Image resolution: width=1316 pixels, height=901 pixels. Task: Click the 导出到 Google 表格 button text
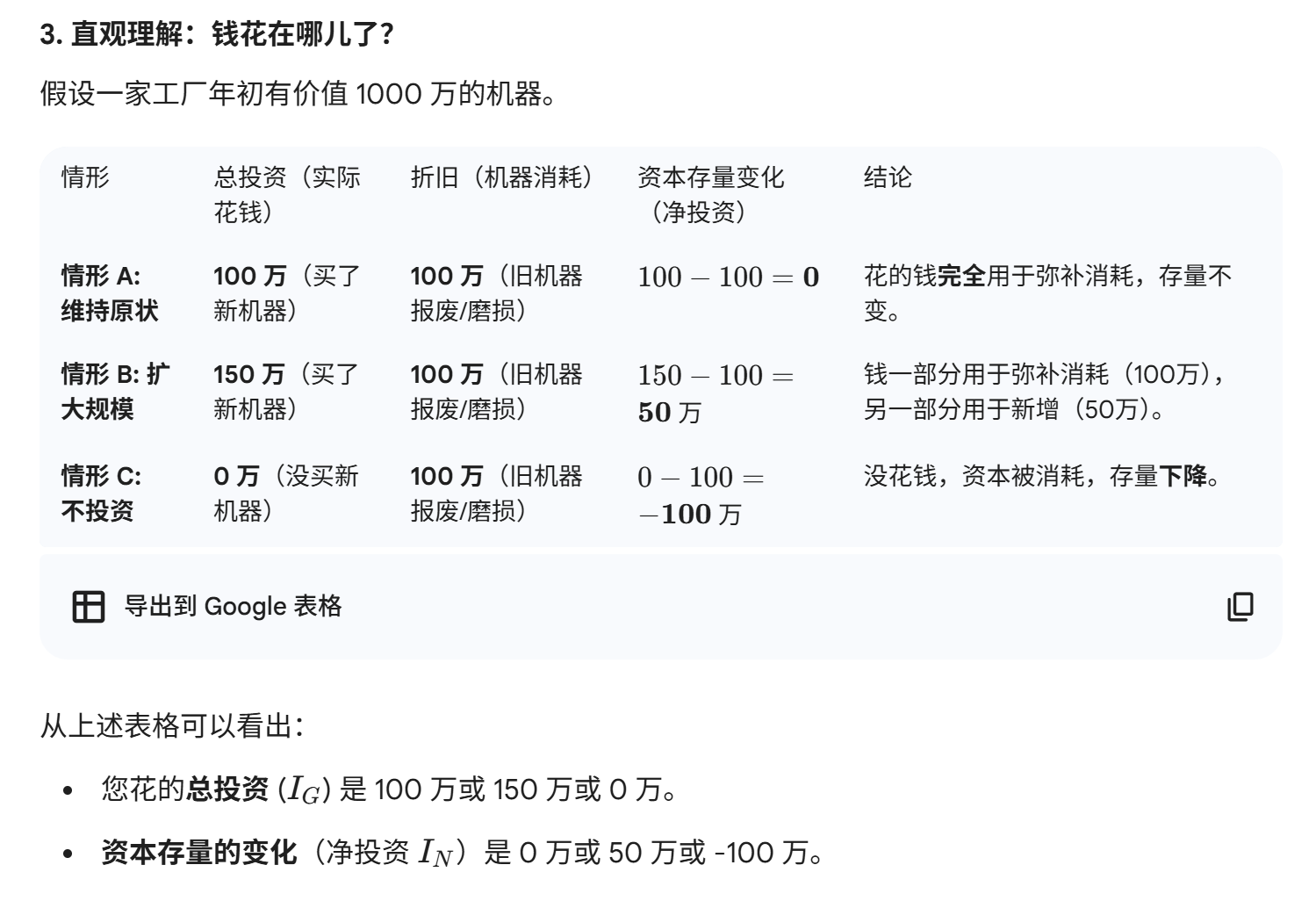(233, 606)
